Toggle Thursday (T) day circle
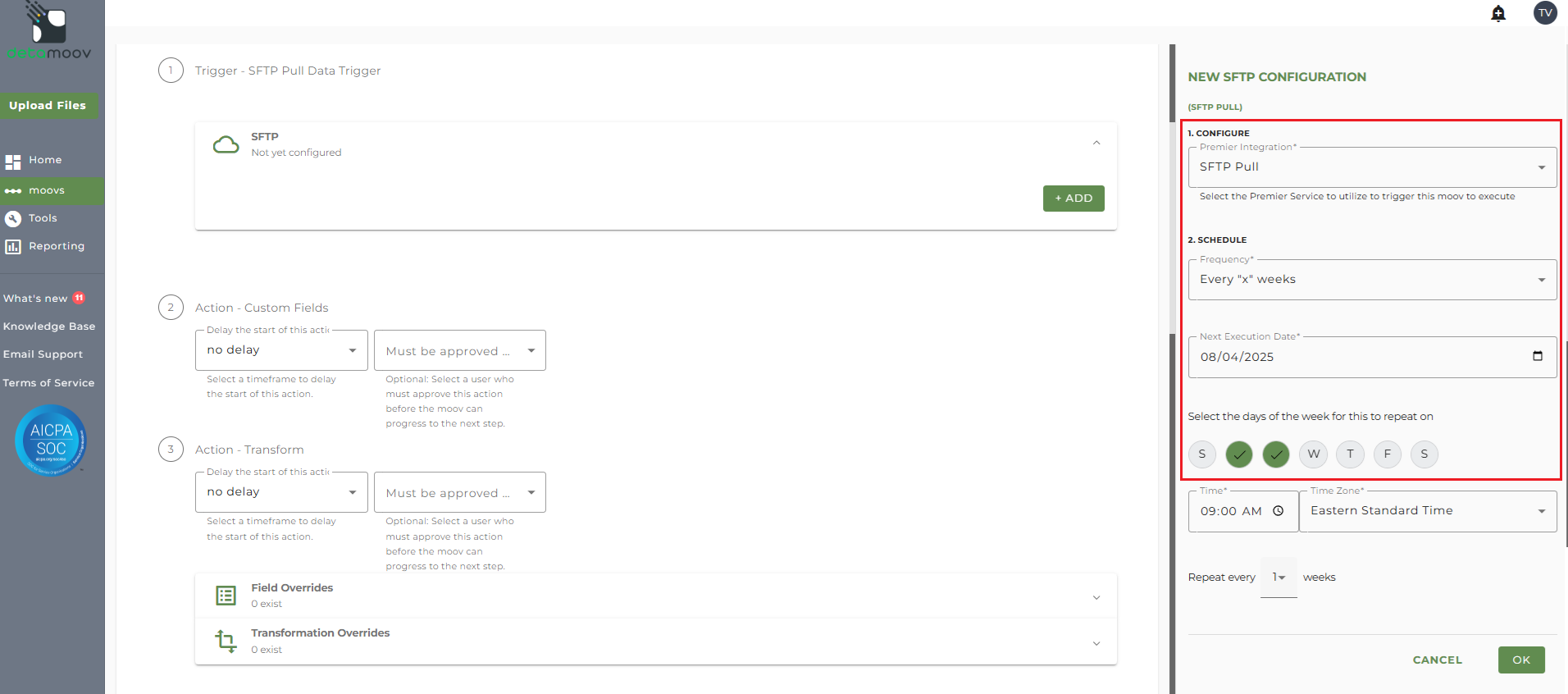Viewport: 1568px width, 694px height. [x=1351, y=454]
